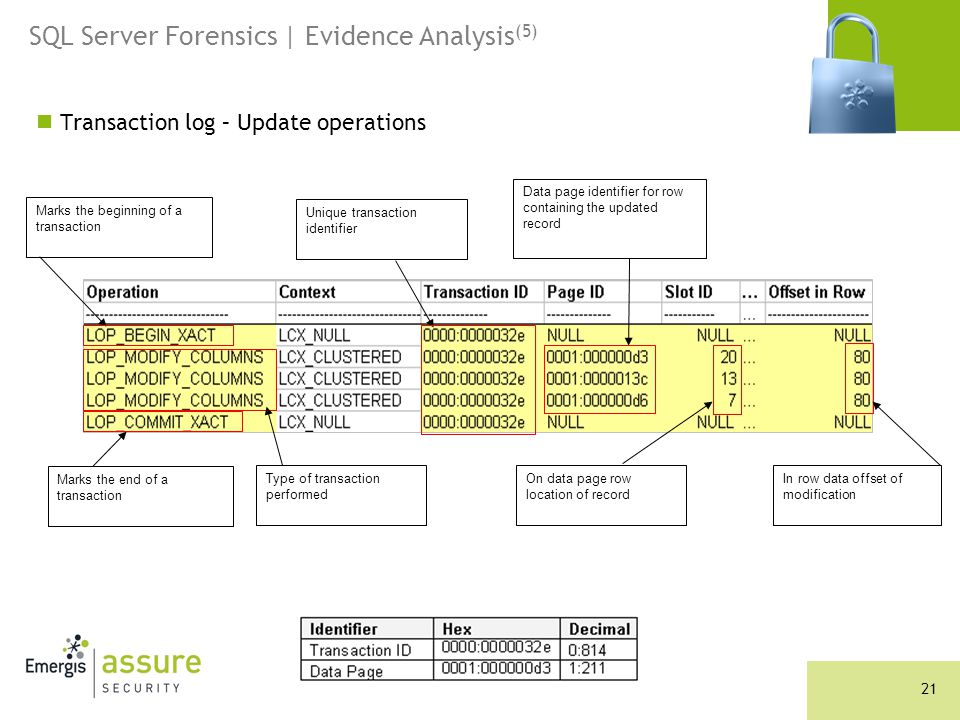Image resolution: width=960 pixels, height=720 pixels.
Task: Click LCX_CLUSTERED in the slot 13 row
Action: pos(340,378)
